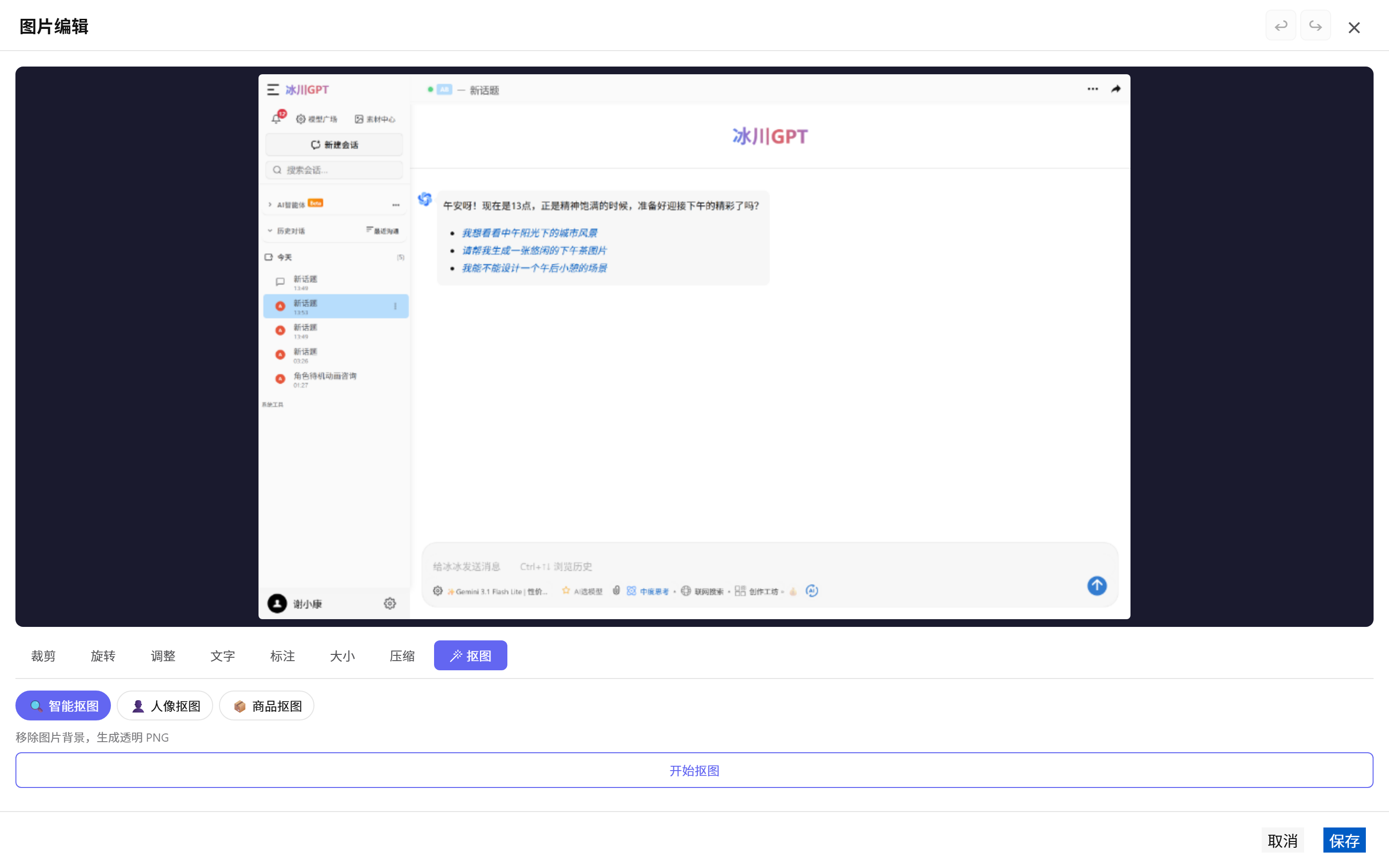The width and height of the screenshot is (1389, 868).
Task: Click the hamburger menu icon beside 冰川GPT logo
Action: click(x=274, y=89)
